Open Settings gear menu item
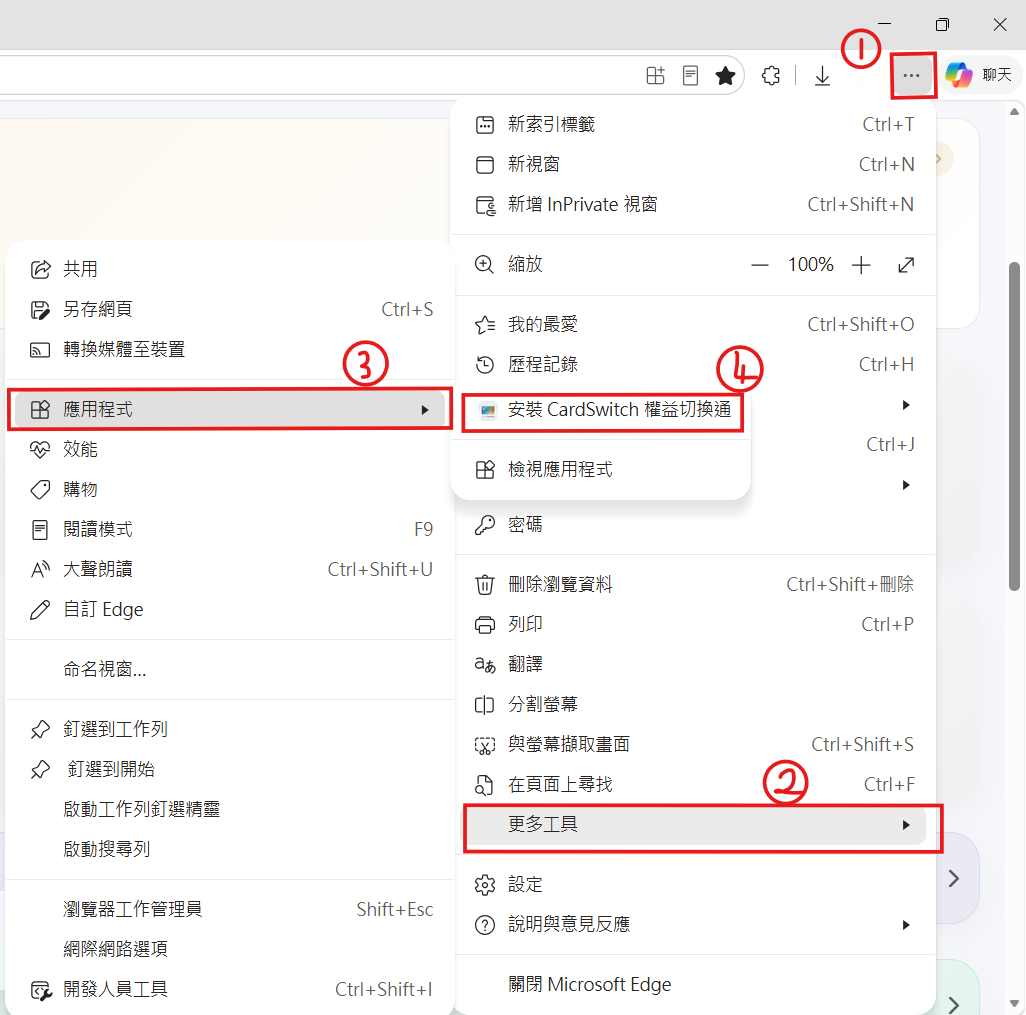The image size is (1026, 1015). 694,885
